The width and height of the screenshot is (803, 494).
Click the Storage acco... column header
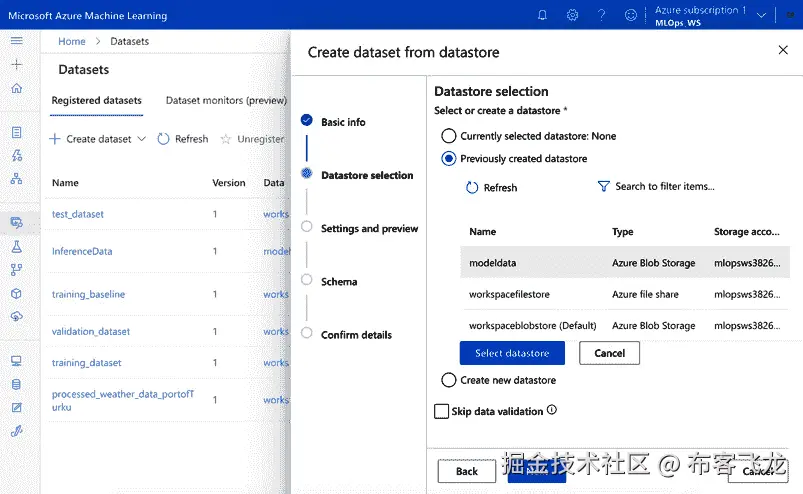pyautogui.click(x=747, y=231)
